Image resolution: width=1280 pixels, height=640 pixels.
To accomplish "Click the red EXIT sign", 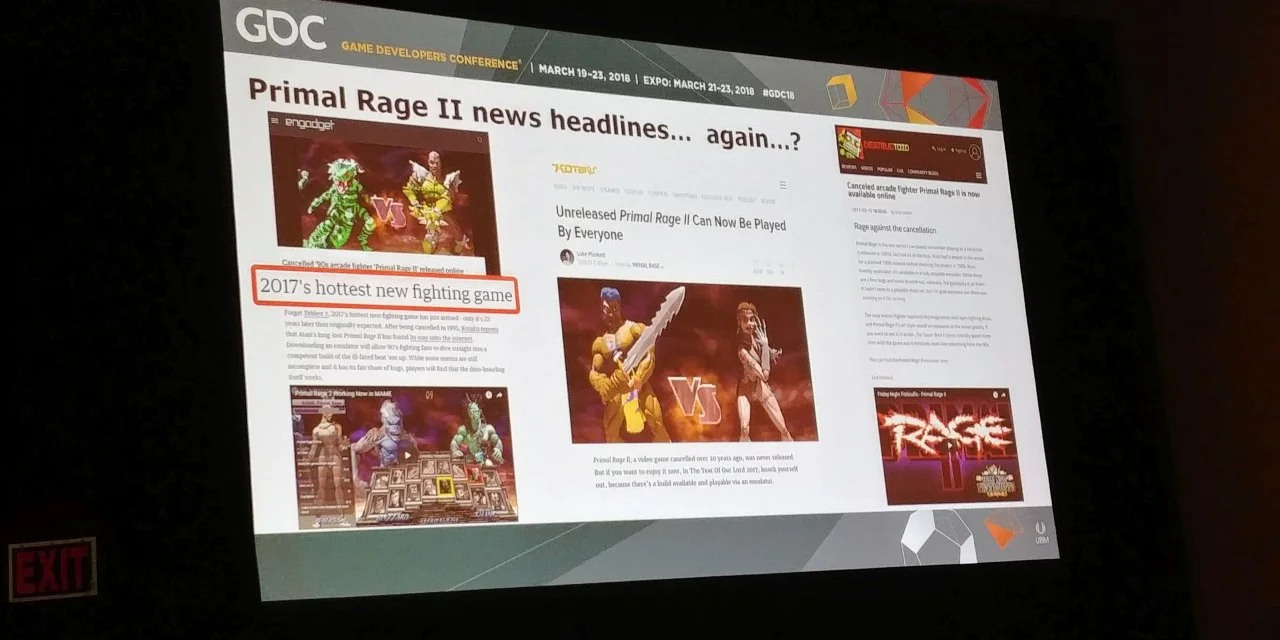I will (52, 568).
